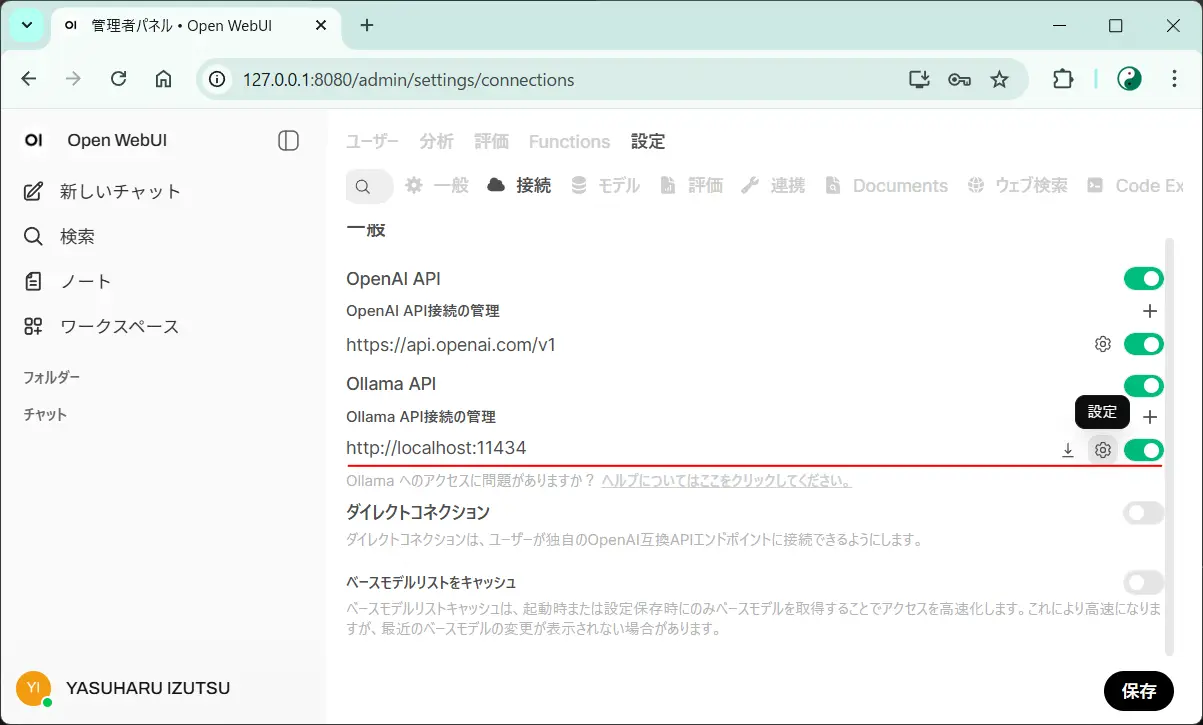Expand the フォルダー section
The image size is (1203, 725).
tap(52, 377)
